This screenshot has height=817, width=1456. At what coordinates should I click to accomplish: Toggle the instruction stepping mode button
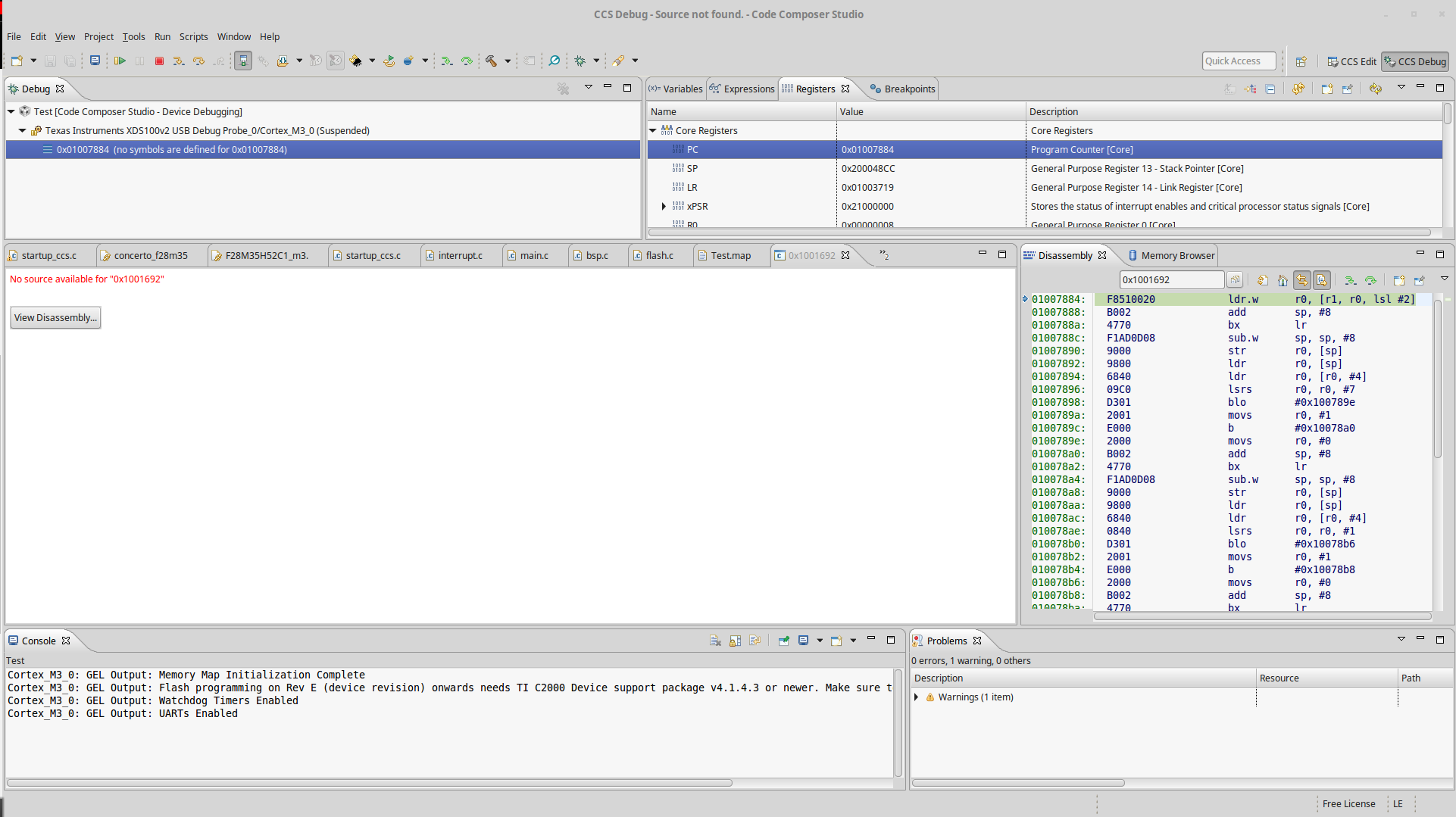coord(242,61)
